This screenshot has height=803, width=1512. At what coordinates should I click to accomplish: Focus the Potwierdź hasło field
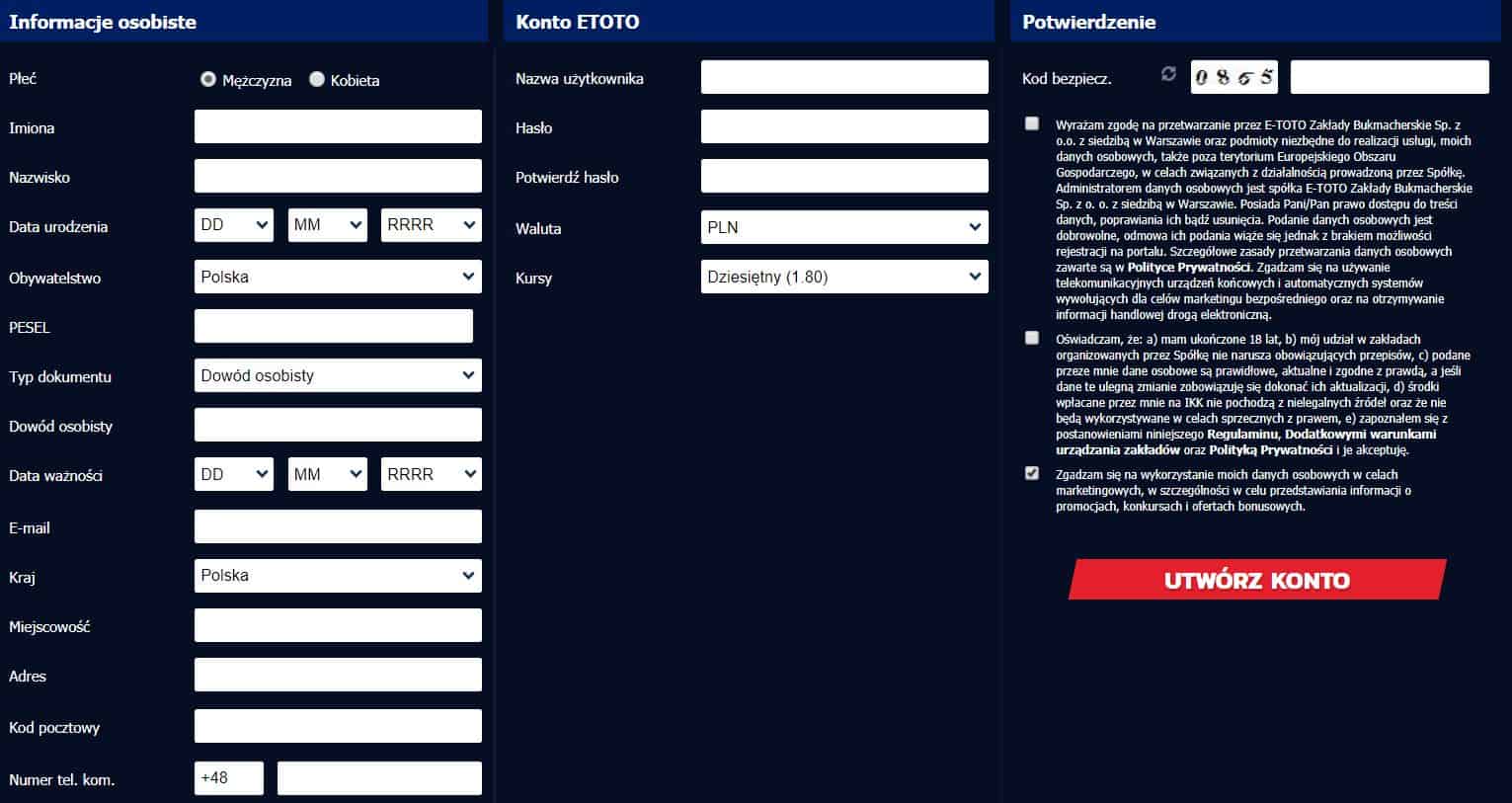[x=844, y=176]
